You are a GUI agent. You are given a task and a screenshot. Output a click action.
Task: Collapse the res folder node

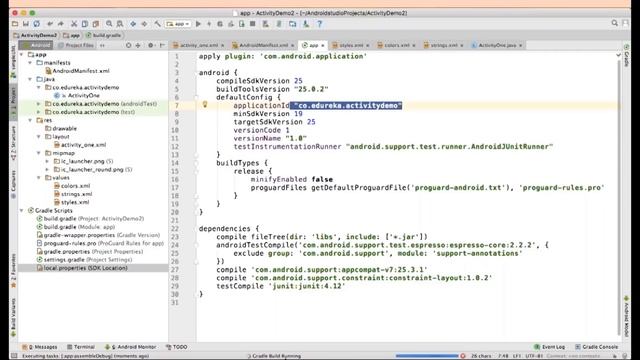[30, 120]
